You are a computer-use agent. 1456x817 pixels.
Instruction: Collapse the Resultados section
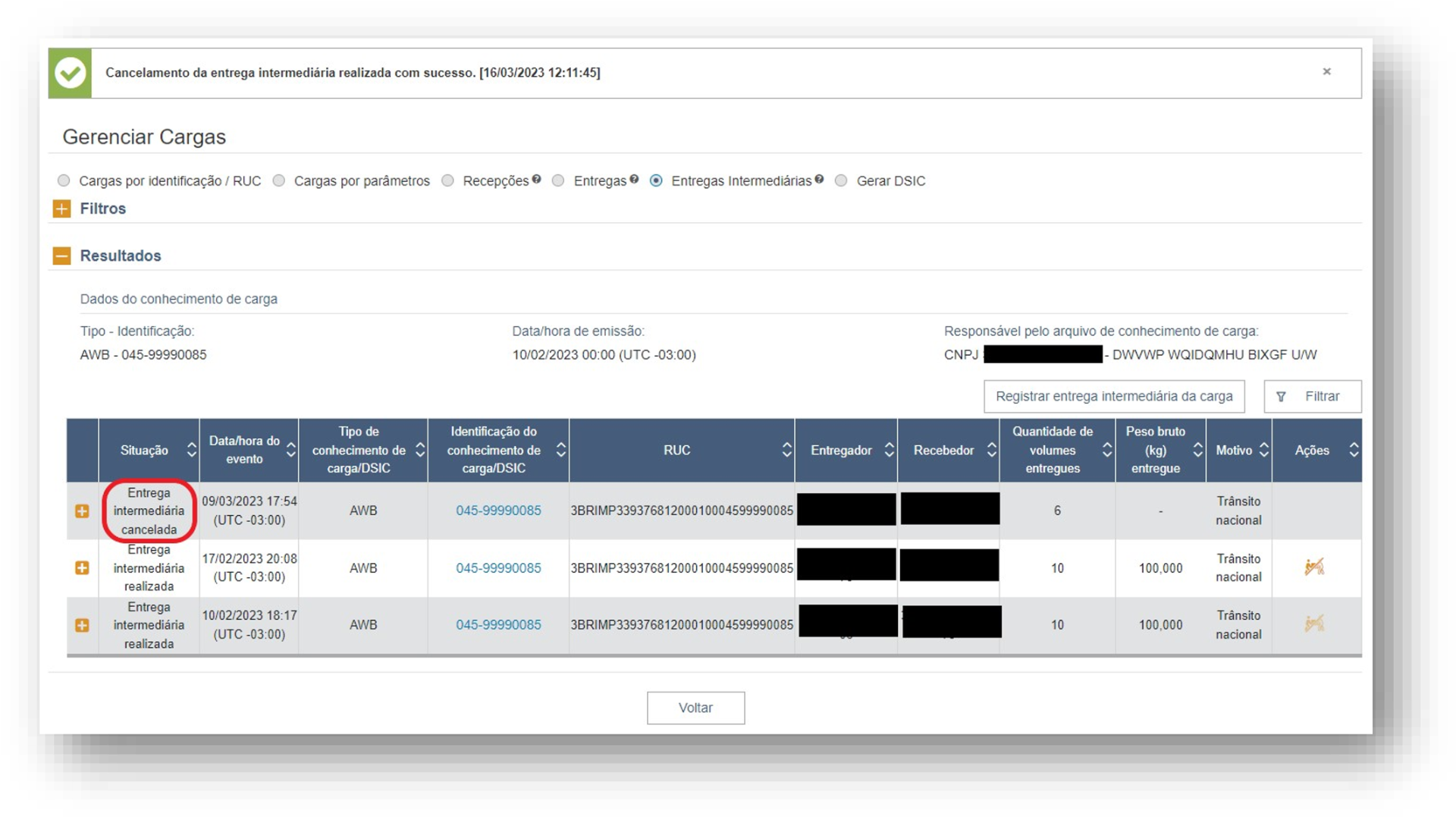61,256
